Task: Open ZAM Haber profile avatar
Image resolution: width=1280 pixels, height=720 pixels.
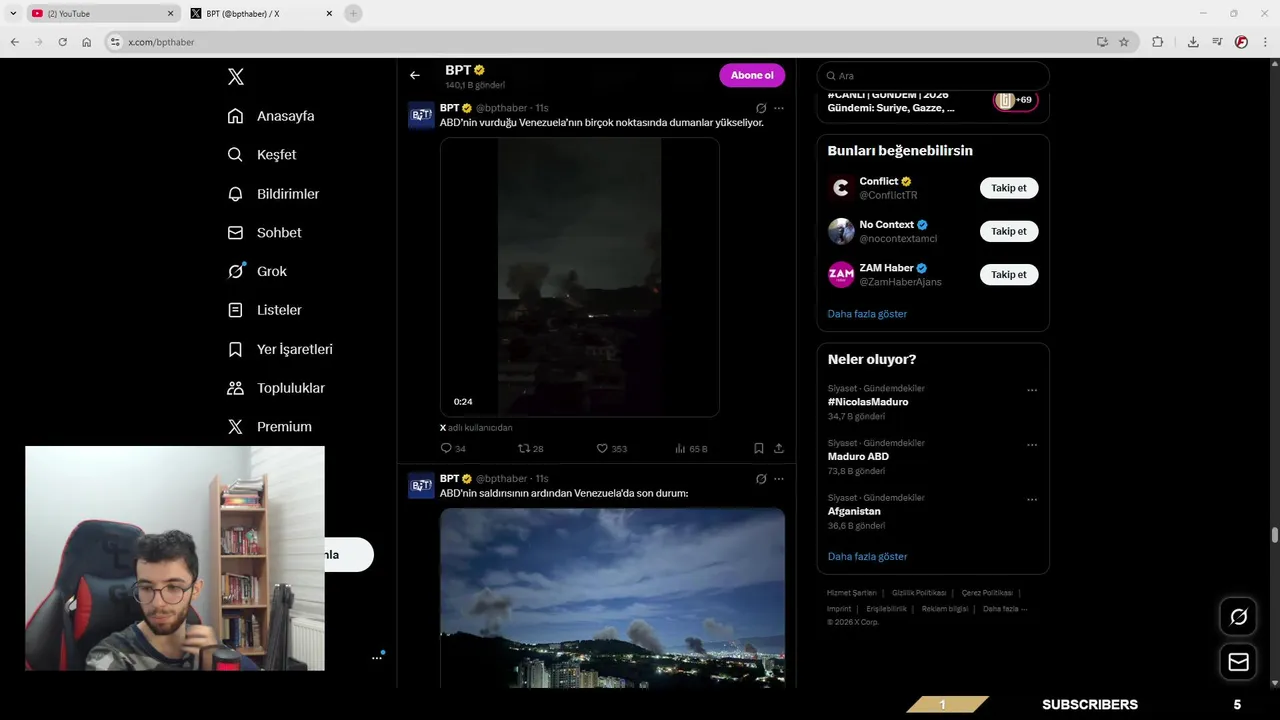Action: pos(841,274)
